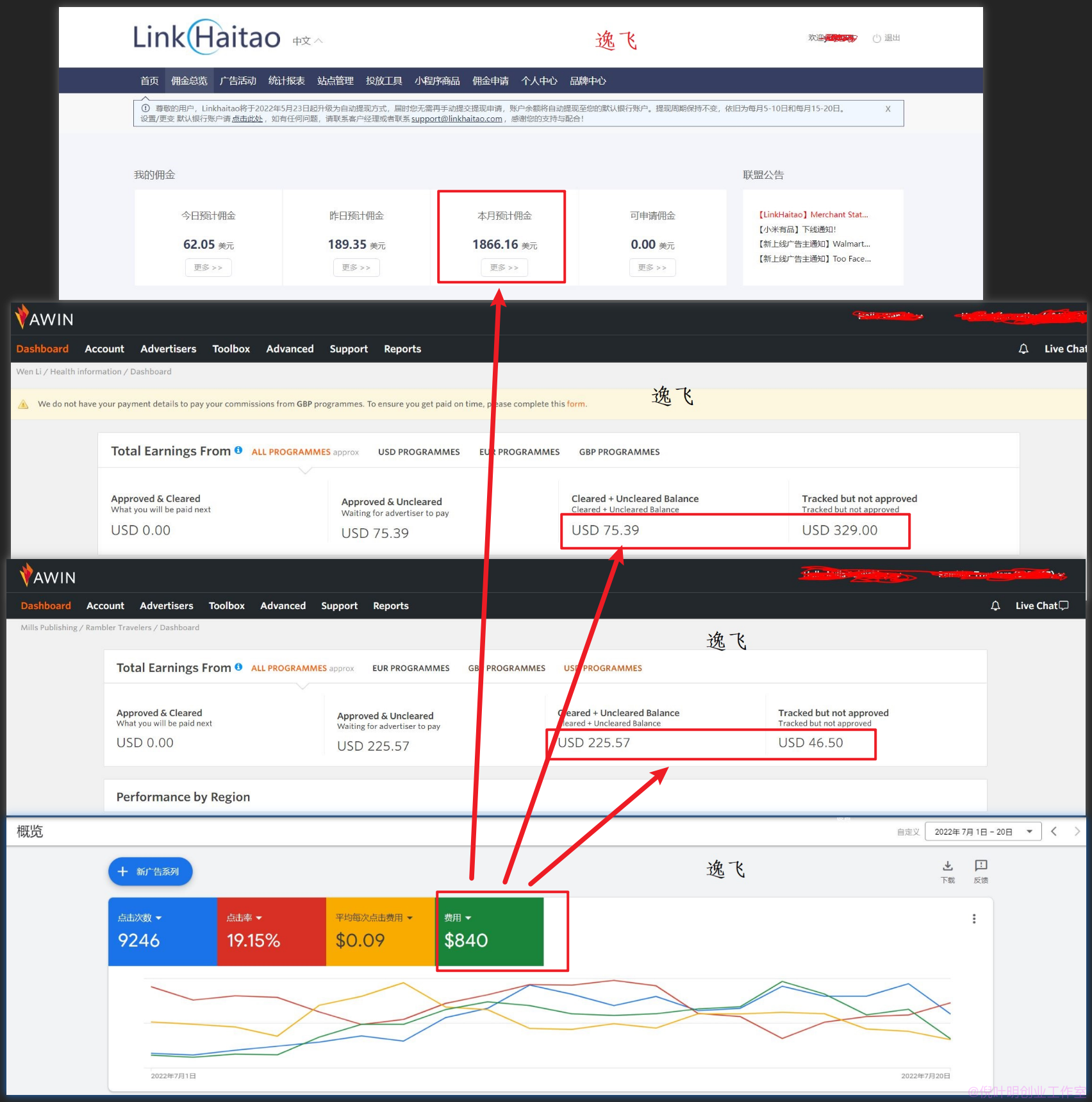This screenshot has width=1092, height=1102.
Task: Click the 点击此处 bank account link
Action: click(247, 119)
